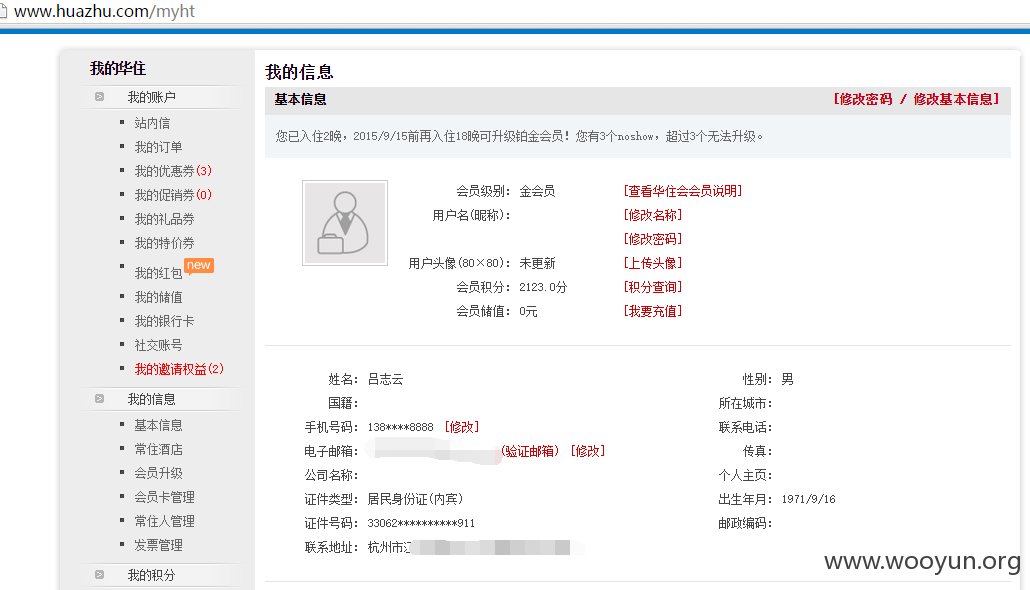The height and width of the screenshot is (590, 1030).
Task: Open 我的礼品券 in the sidebar
Action: tap(164, 219)
